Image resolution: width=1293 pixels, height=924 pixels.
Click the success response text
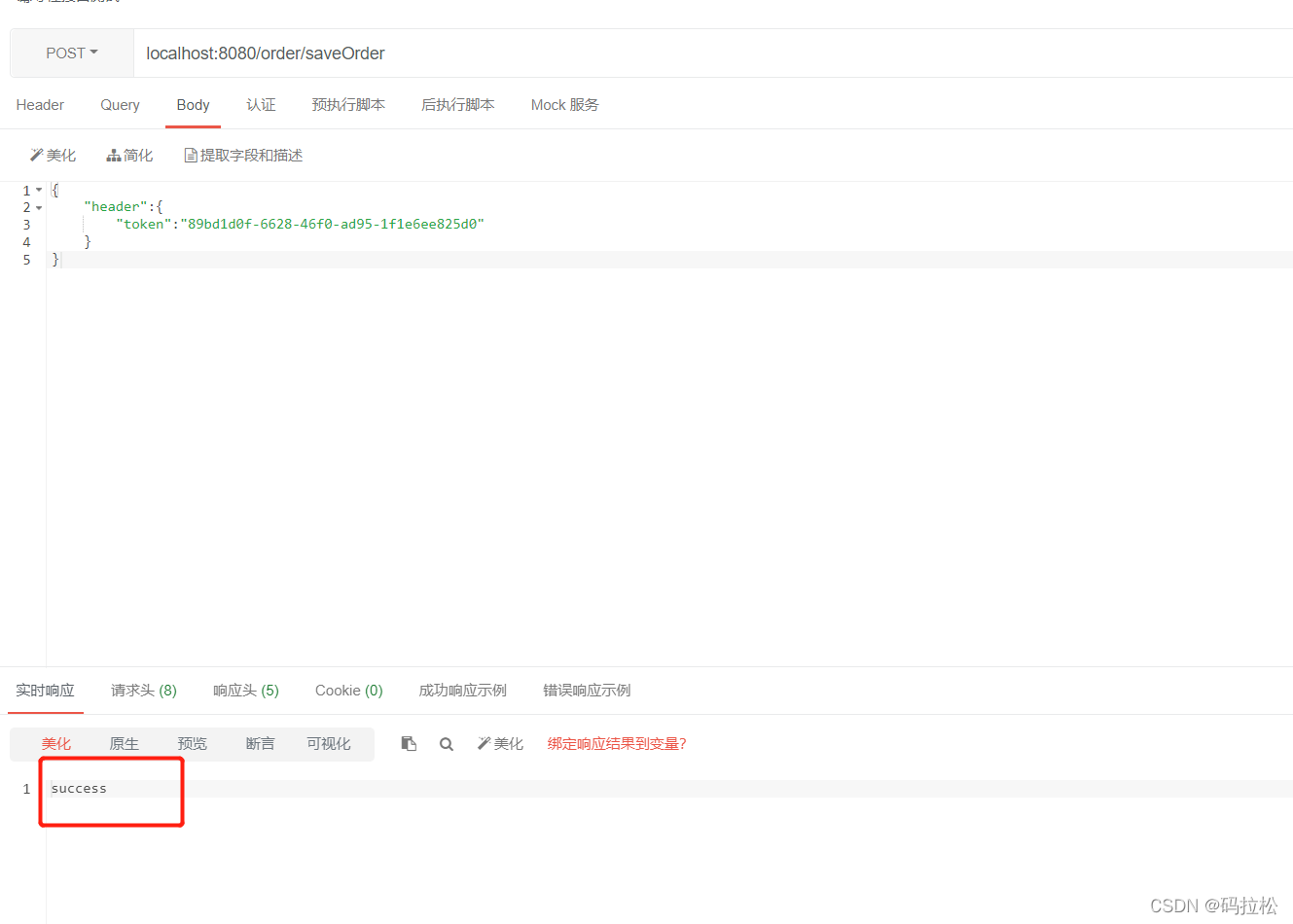(79, 789)
